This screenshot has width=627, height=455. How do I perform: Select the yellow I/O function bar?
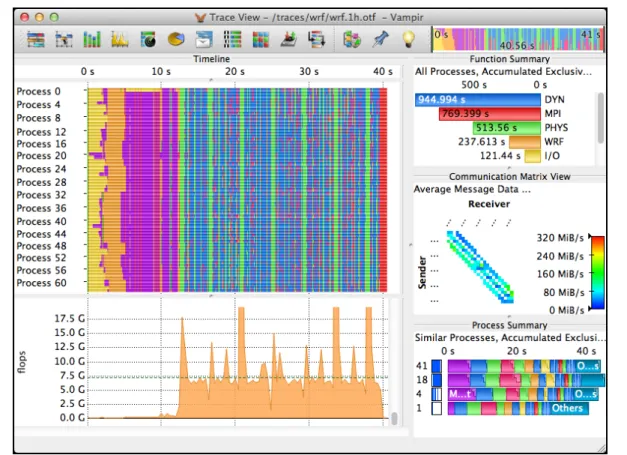coord(533,156)
